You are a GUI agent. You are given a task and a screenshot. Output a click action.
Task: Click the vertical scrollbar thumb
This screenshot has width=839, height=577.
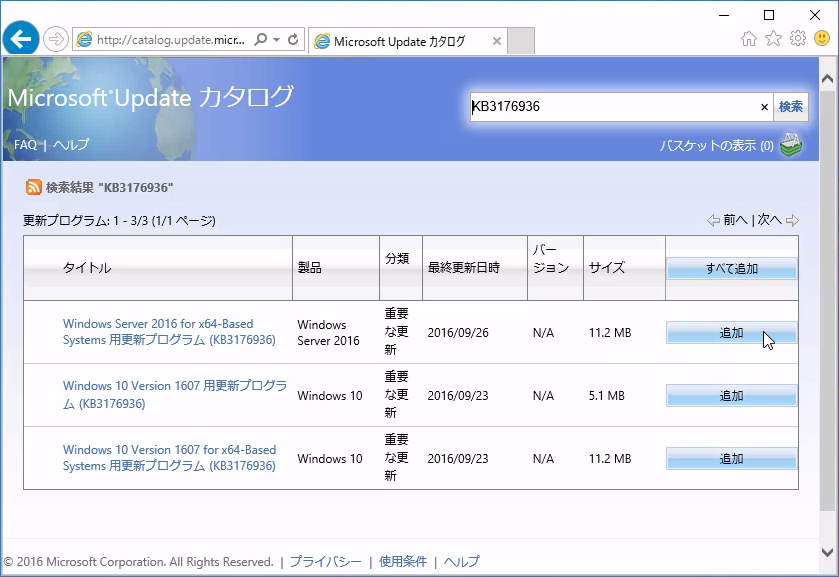(x=827, y=301)
